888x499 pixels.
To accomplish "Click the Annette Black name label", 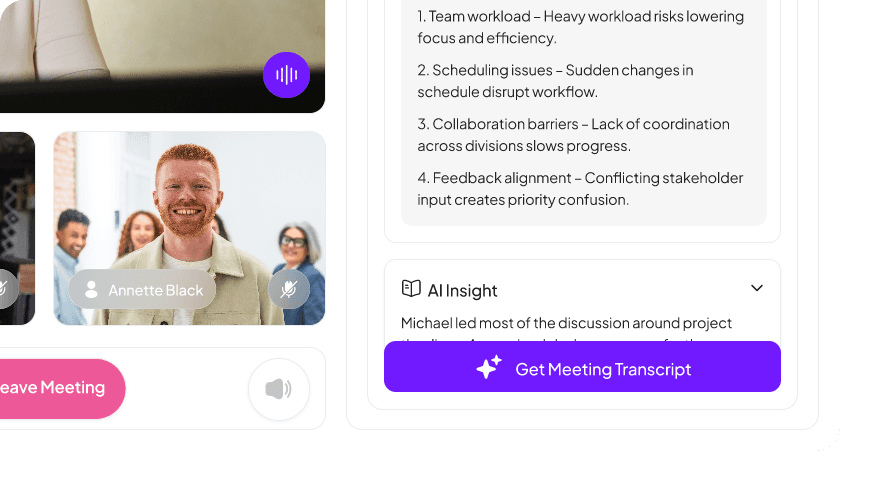I will (x=142, y=289).
